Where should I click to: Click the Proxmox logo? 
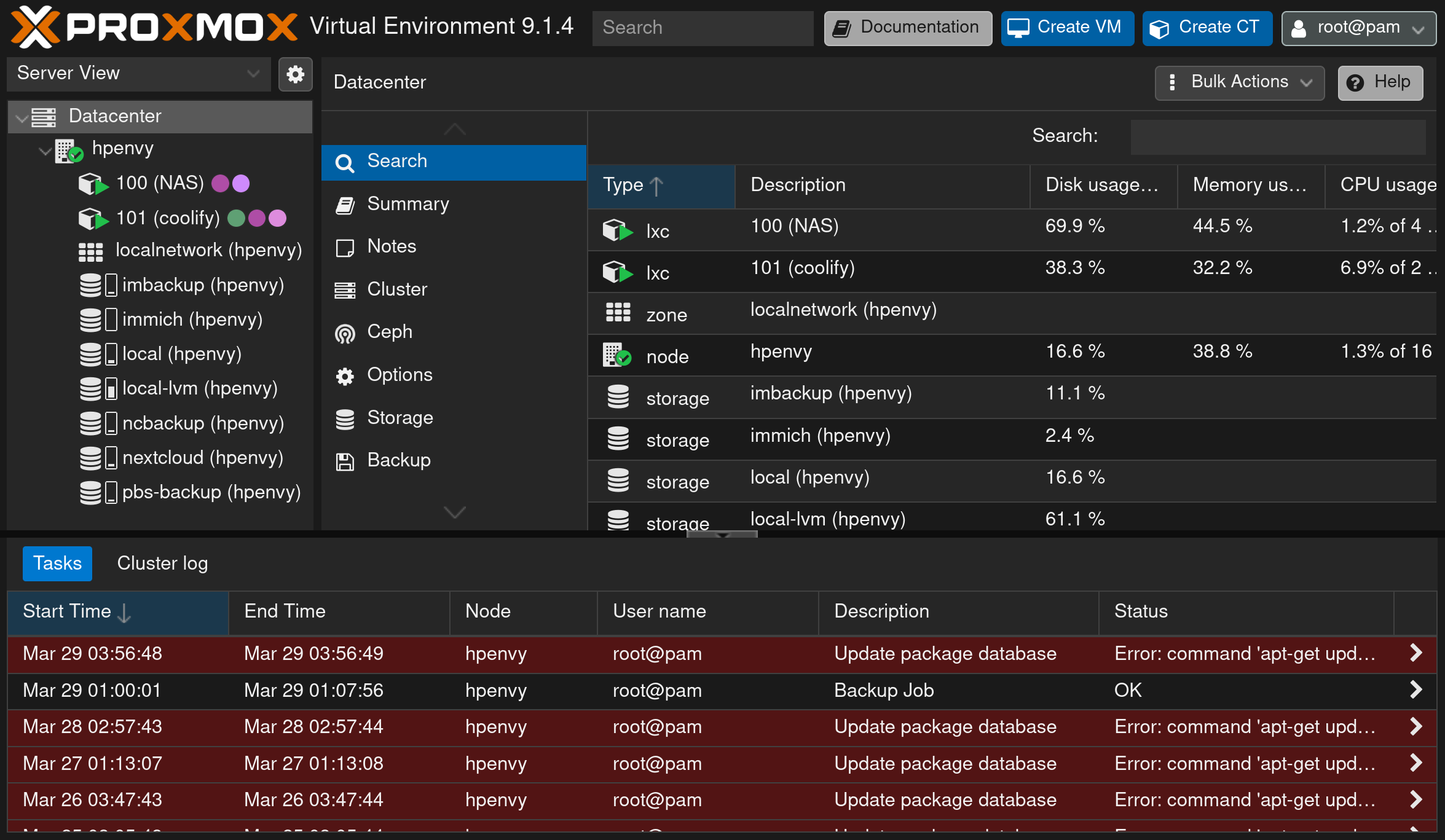tap(154, 27)
